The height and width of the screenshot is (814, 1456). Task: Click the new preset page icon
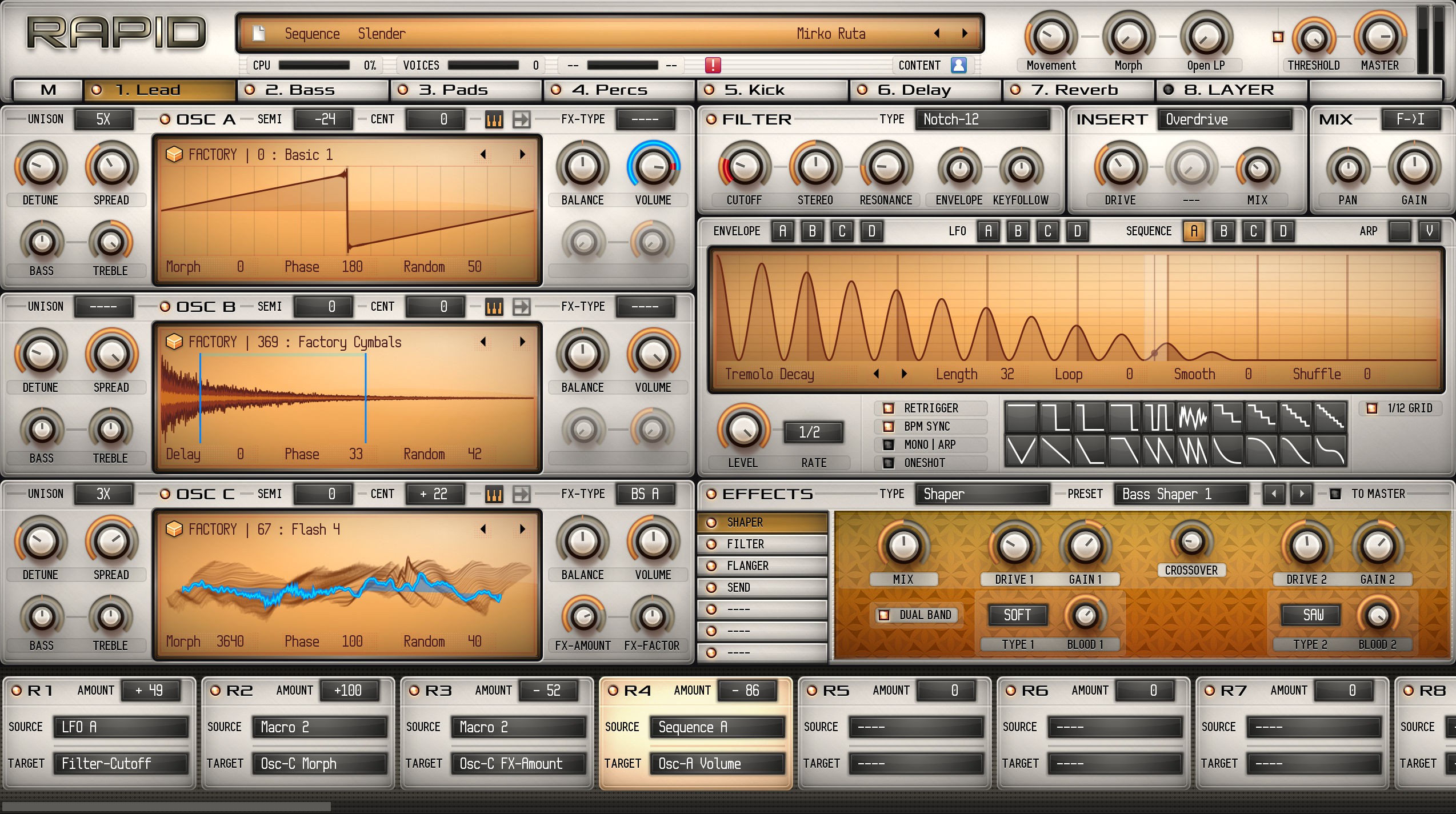[x=259, y=33]
